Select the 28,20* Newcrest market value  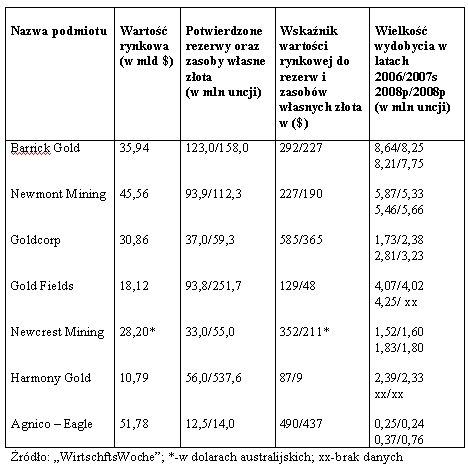coord(138,332)
